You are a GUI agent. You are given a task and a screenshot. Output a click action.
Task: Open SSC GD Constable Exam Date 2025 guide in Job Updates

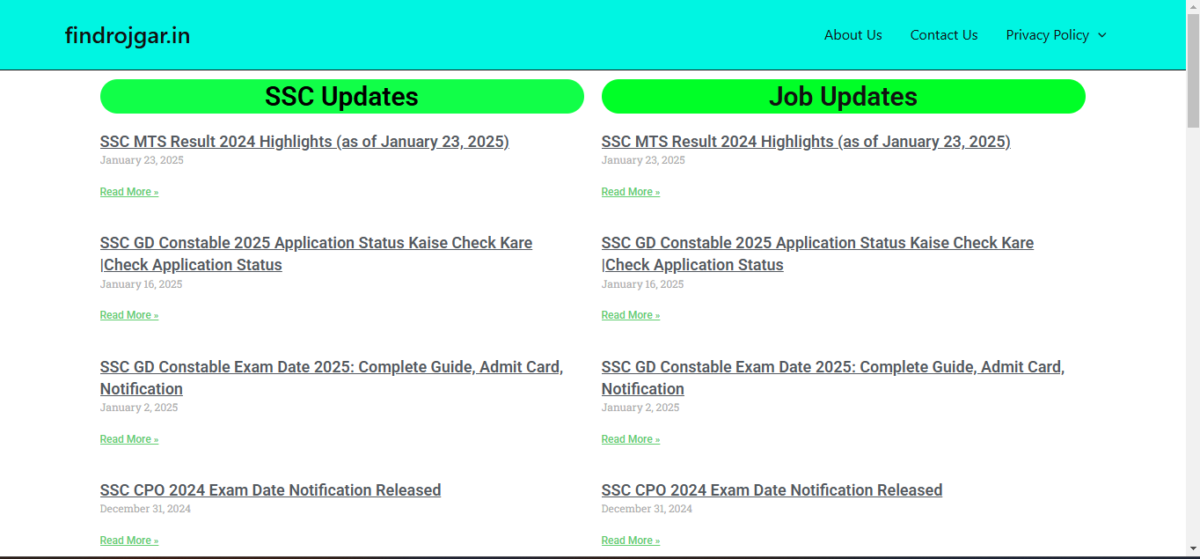[832, 378]
